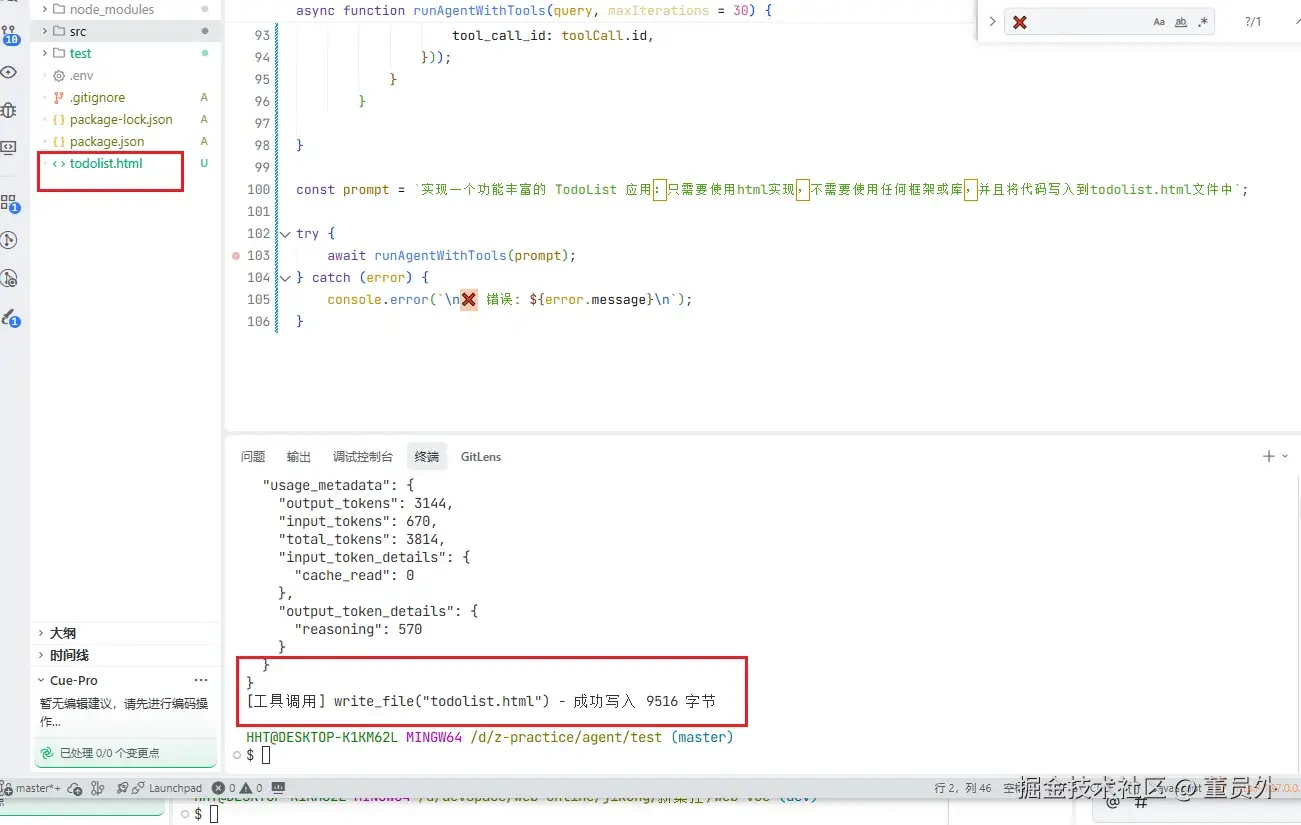Expand replace field in find widget
1301x825 pixels.
coord(991,22)
